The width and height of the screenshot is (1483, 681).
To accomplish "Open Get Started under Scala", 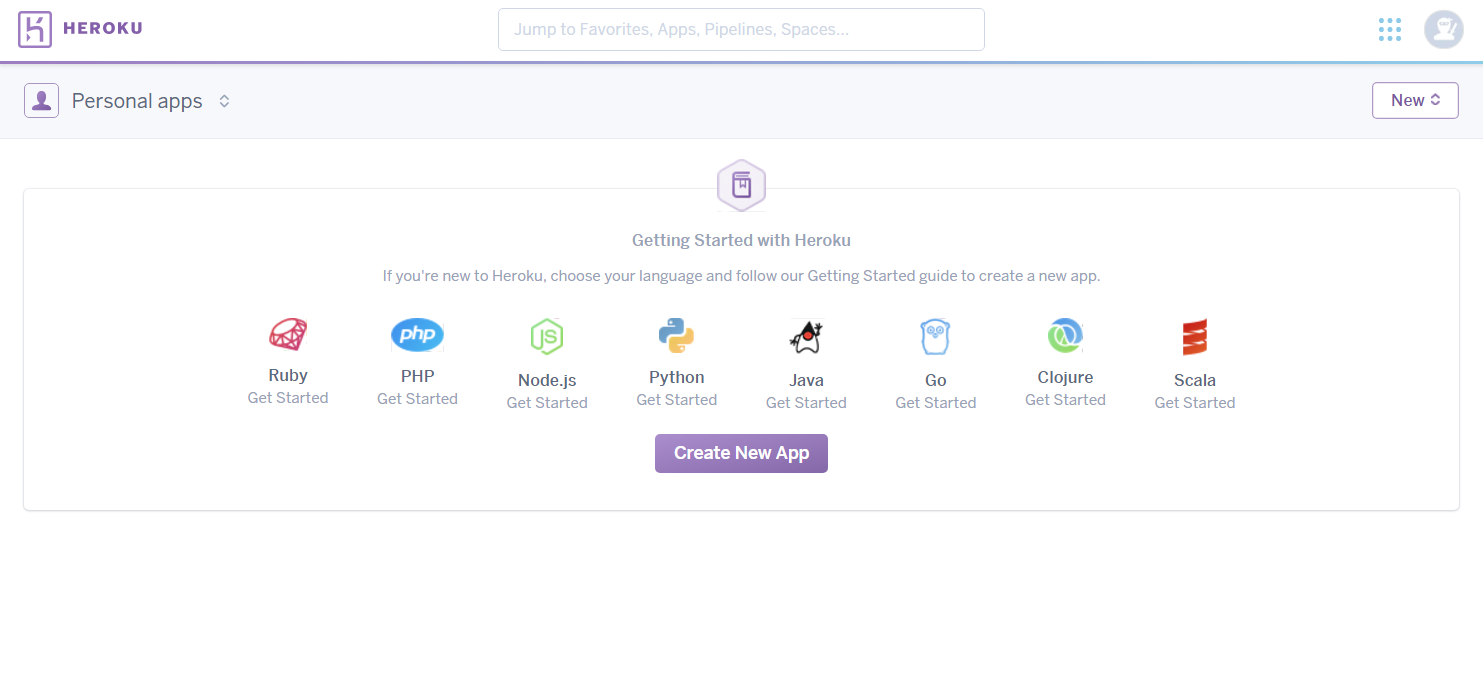I will pos(1195,403).
